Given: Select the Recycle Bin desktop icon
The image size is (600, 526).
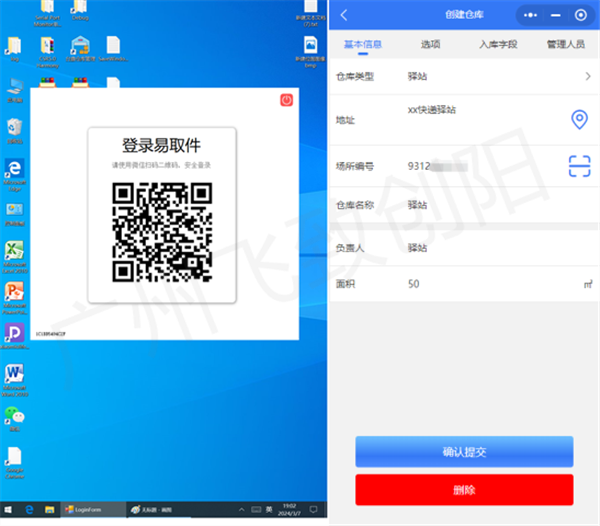Looking at the screenshot, I should 15,131.
